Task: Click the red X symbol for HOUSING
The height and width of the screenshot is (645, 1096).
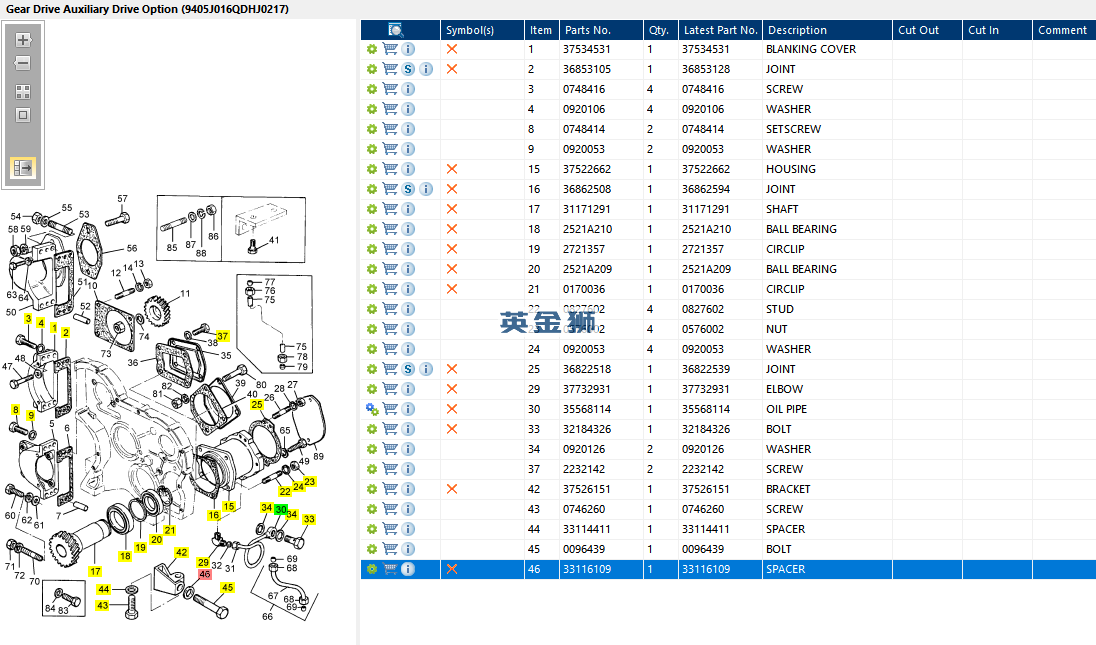Action: (x=452, y=169)
